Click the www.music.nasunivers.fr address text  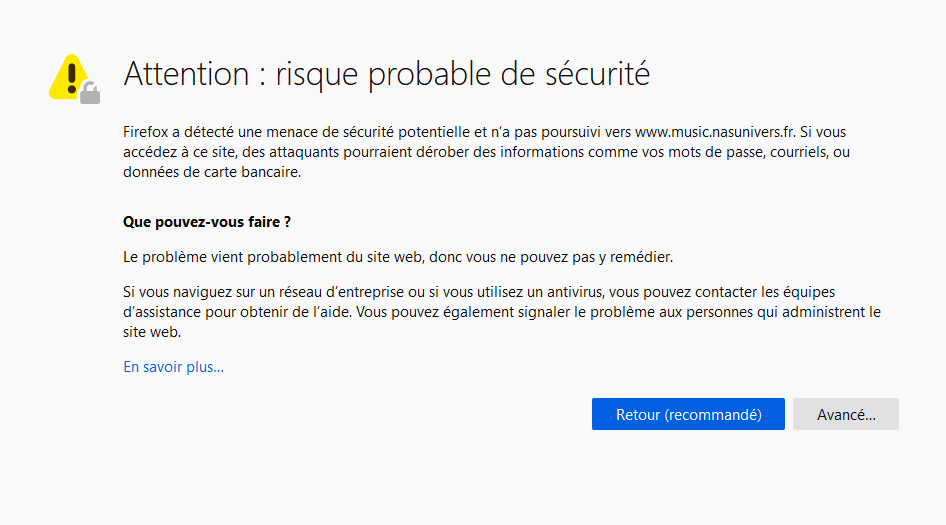pos(714,132)
